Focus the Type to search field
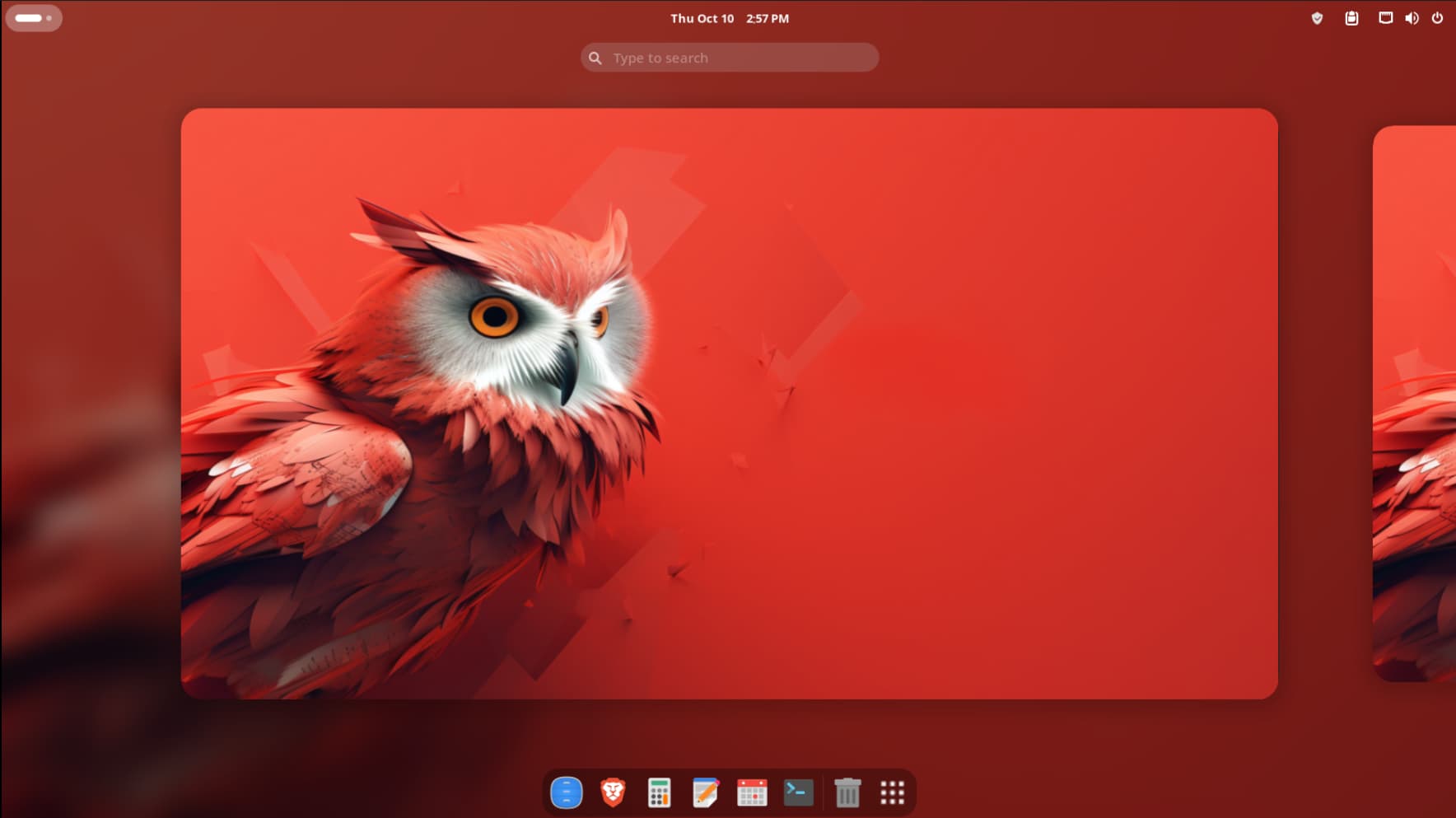Screen dimensions: 1456x818 [730, 58]
